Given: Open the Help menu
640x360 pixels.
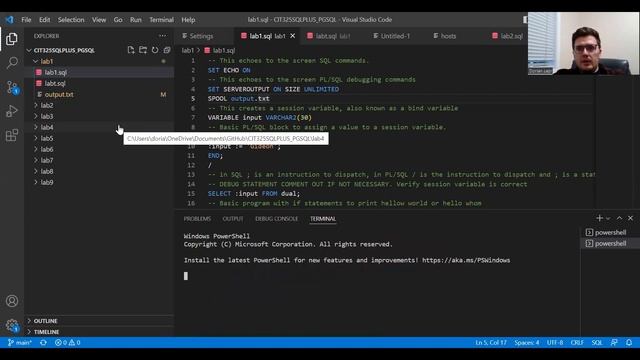Looking at the screenshot, I should (188, 20).
